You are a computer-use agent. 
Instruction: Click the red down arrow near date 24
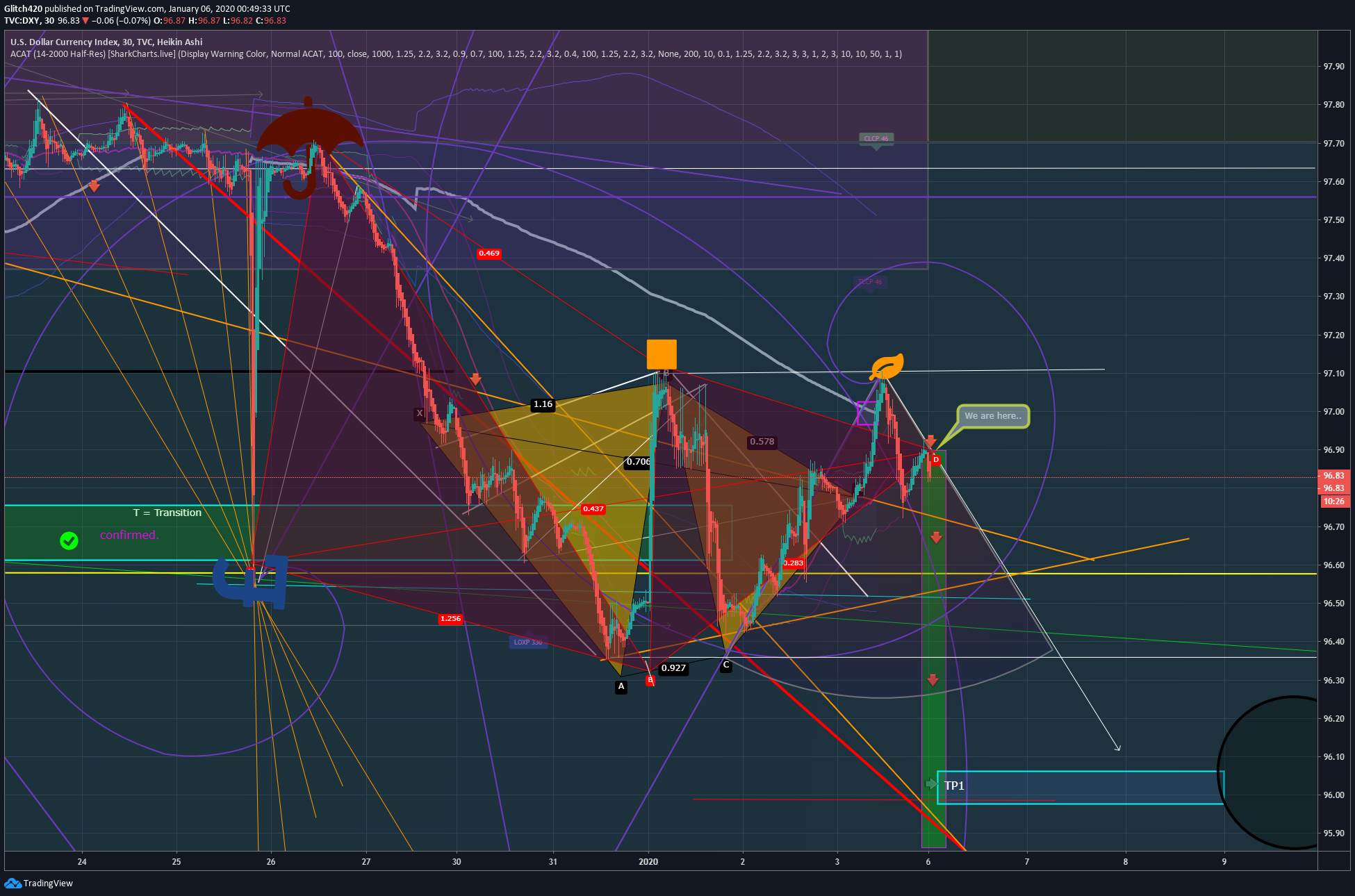coord(94,186)
